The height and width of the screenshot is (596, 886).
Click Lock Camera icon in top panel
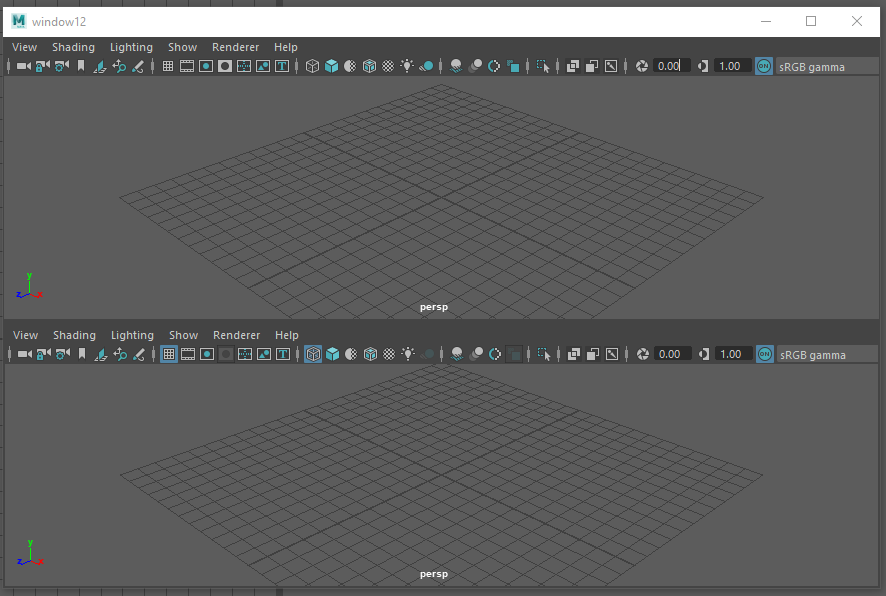[x=43, y=66]
